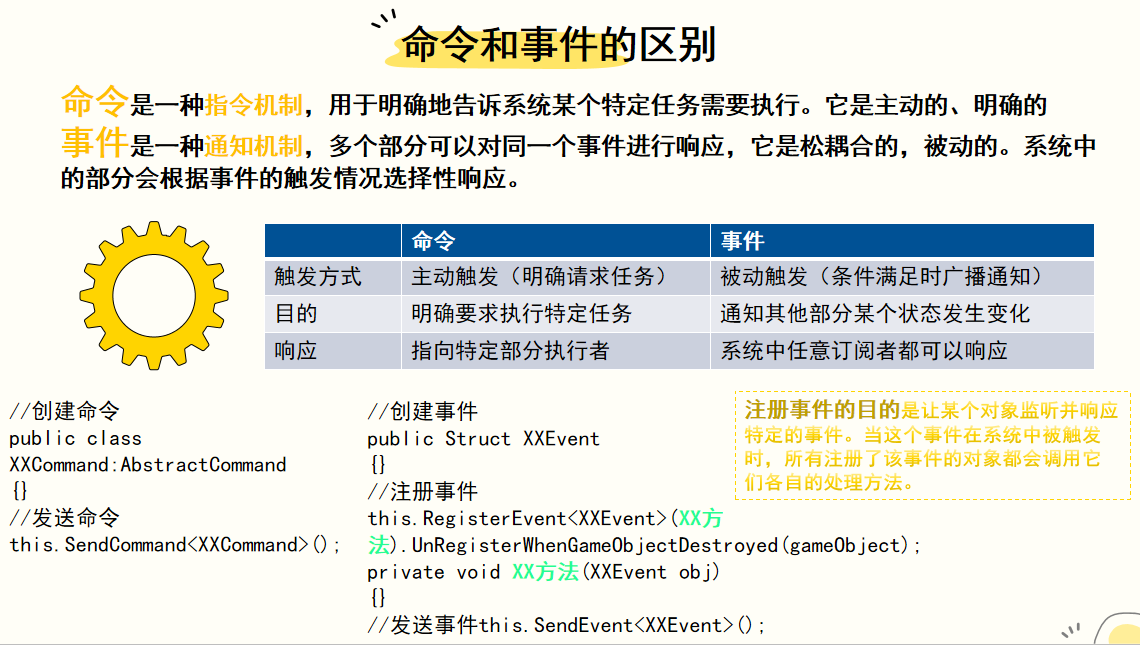
Task: Click the orange text 指令机制
Action: tap(253, 105)
